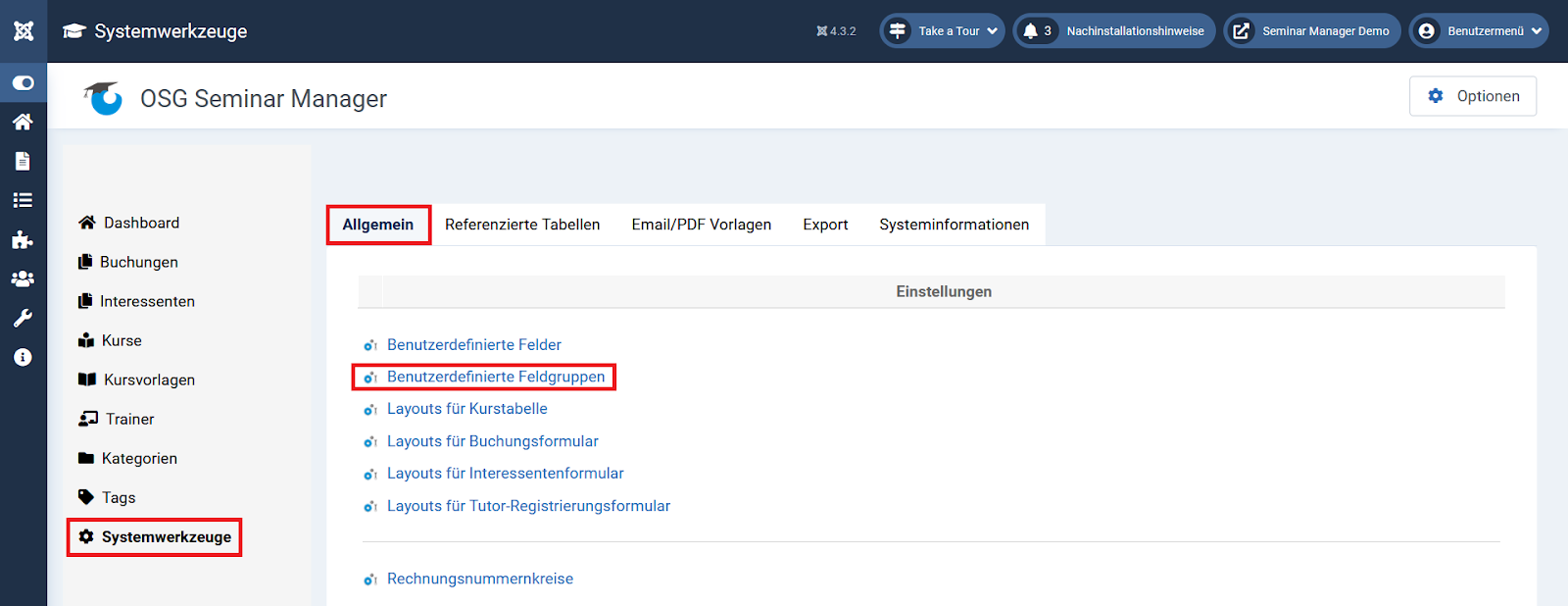The image size is (1568, 606).
Task: Open the system wrench sidebar icon
Action: tap(23, 318)
